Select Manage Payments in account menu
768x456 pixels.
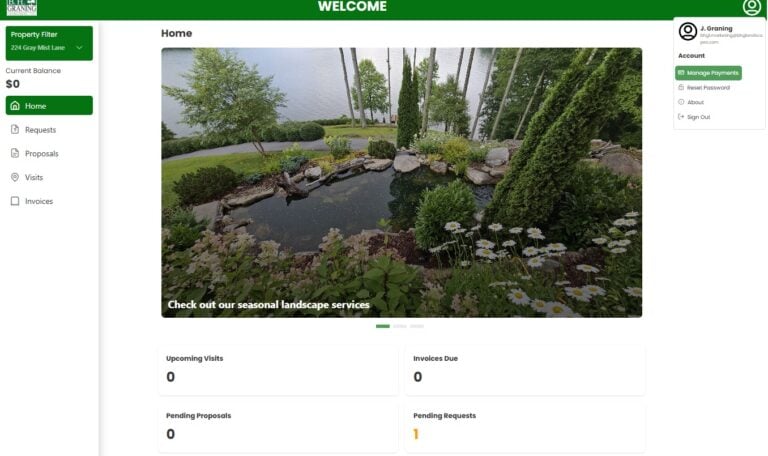tap(708, 73)
